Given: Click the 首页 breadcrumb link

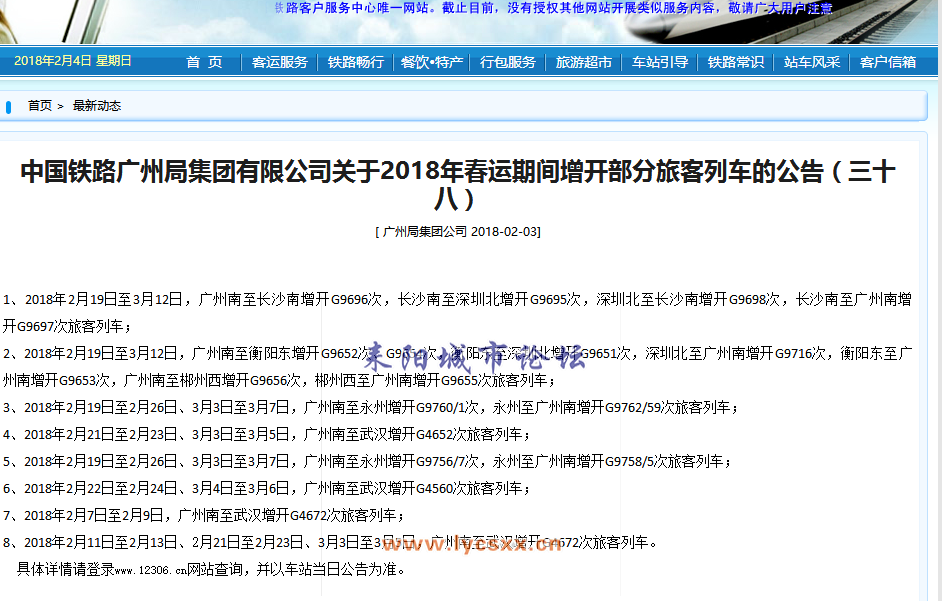Looking at the screenshot, I should tap(40, 106).
